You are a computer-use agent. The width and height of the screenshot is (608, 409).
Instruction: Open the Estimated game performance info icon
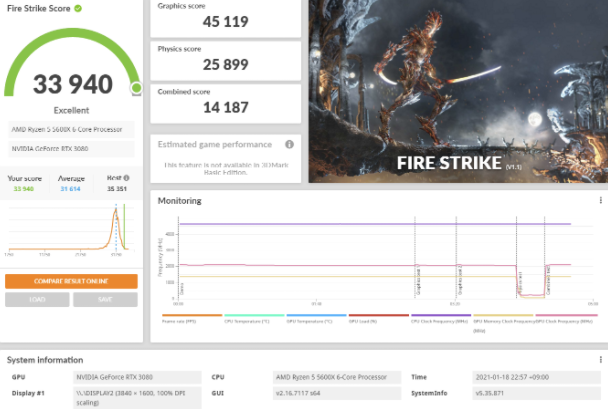pyautogui.click(x=289, y=144)
